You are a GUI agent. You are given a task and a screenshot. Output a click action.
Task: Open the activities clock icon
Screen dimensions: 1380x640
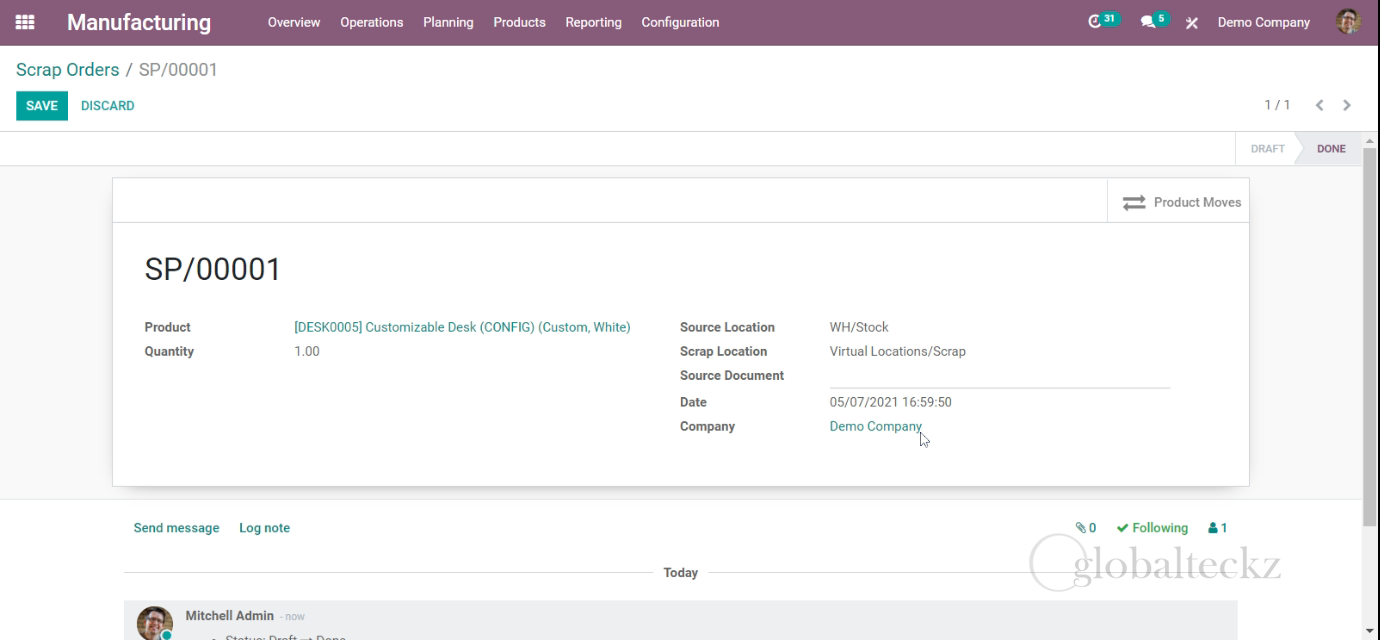click(1095, 21)
